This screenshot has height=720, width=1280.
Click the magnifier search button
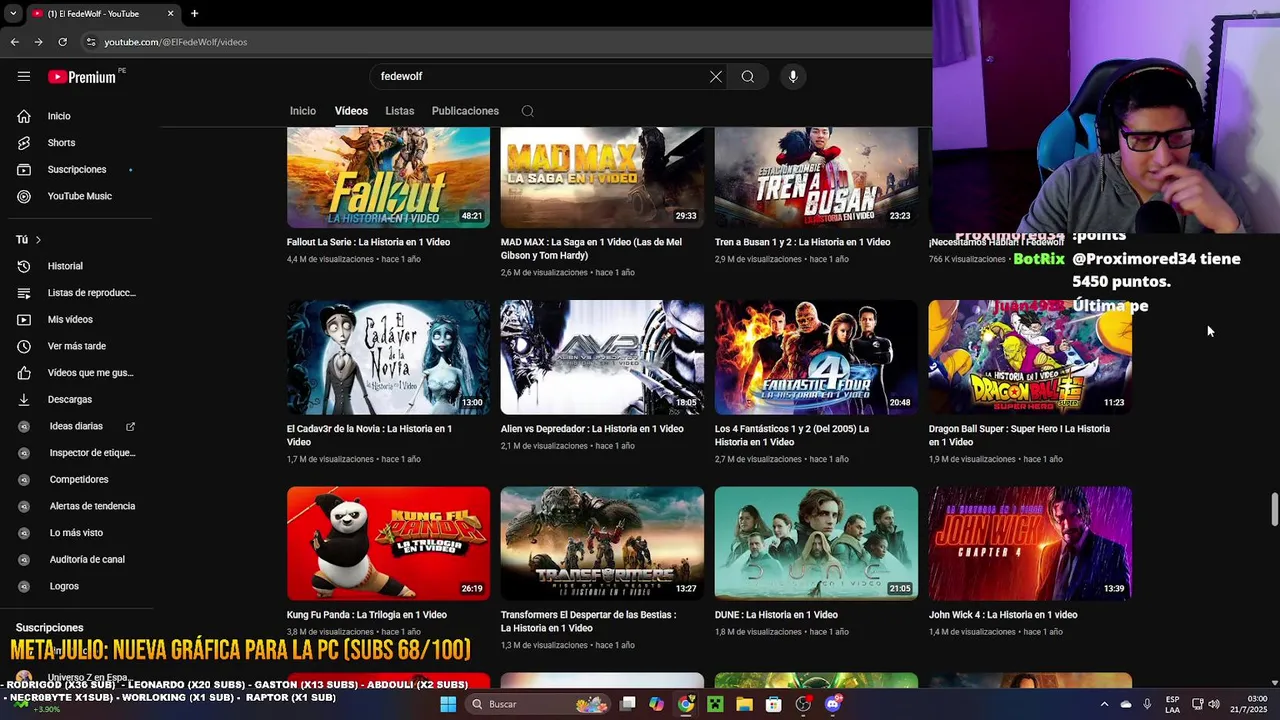coord(748,77)
